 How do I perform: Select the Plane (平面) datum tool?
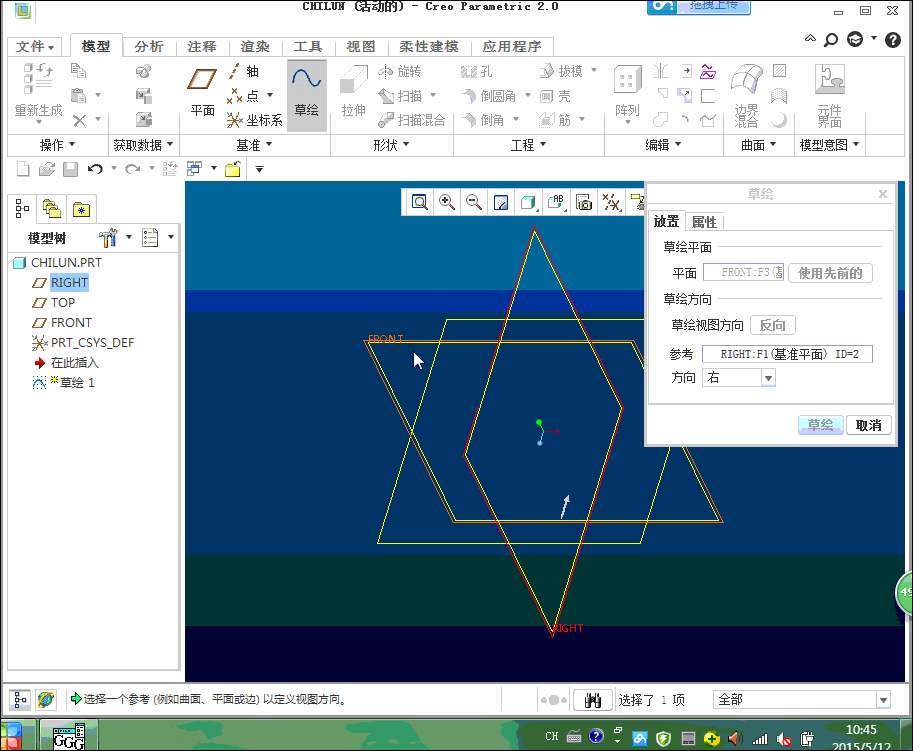coord(202,90)
